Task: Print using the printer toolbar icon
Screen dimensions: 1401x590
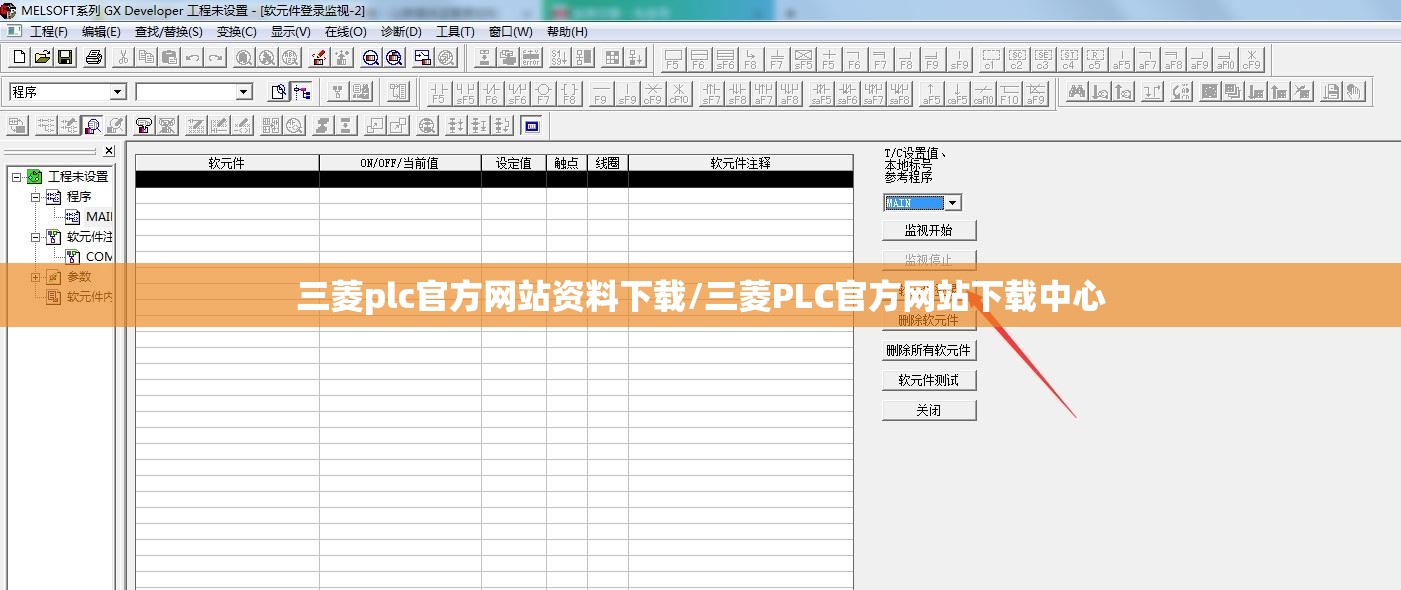Action: point(94,57)
